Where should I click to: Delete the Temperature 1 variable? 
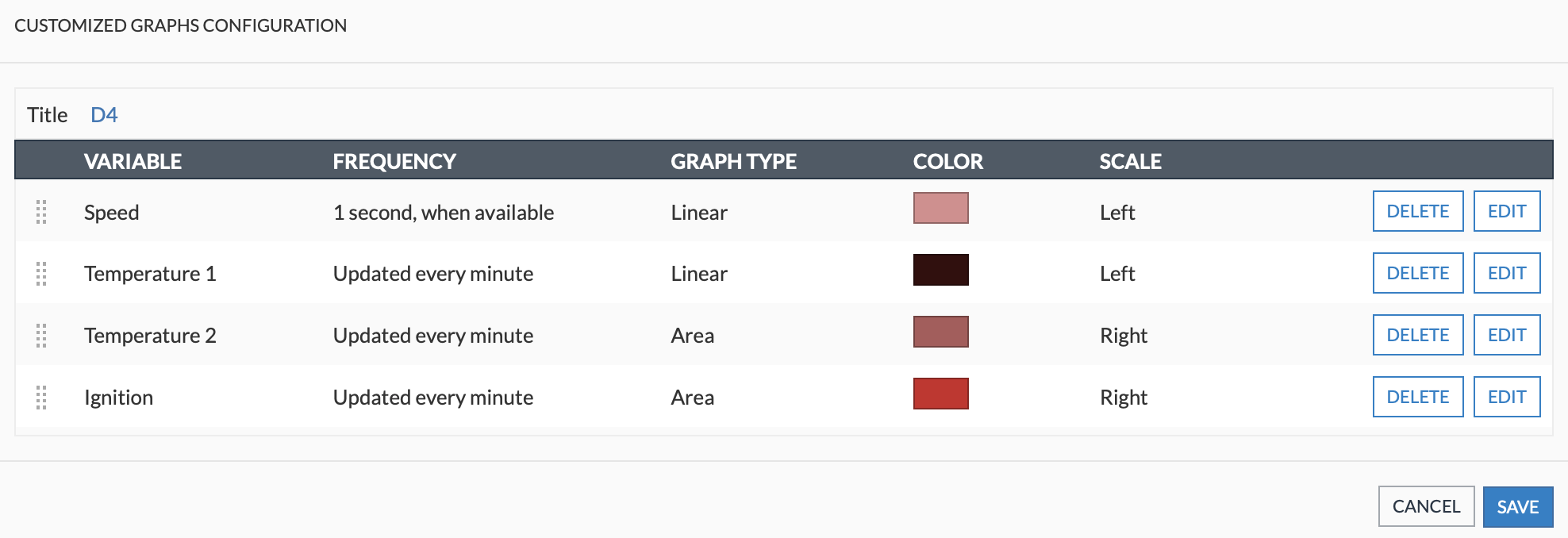[x=1417, y=273]
